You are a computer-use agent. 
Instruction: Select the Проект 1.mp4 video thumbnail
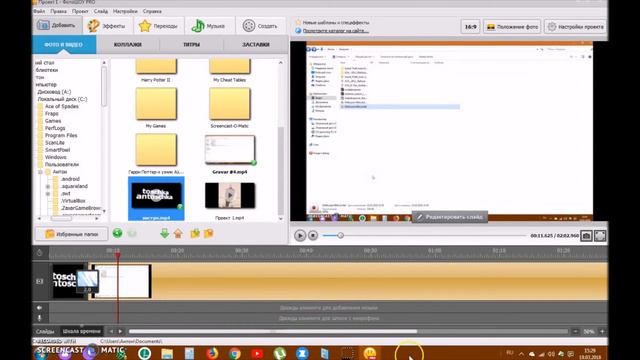(x=230, y=196)
